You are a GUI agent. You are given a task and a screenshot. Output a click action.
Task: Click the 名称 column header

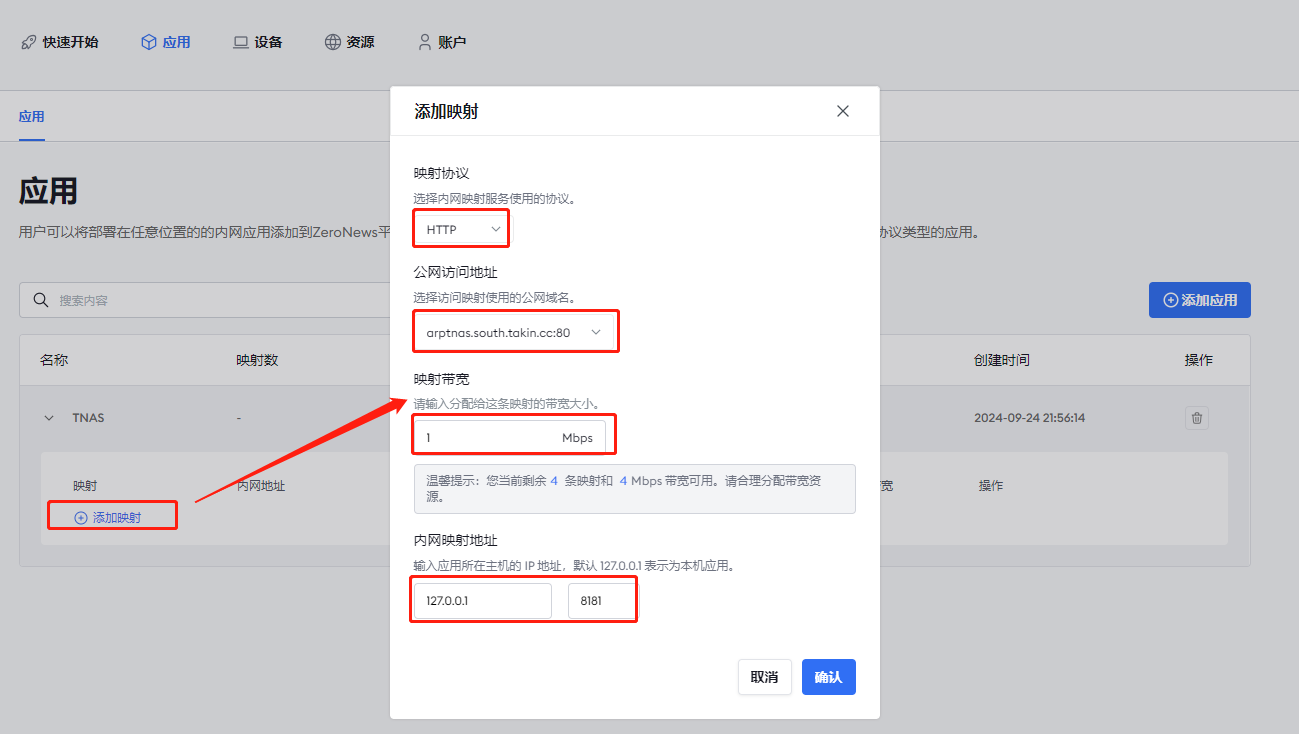point(54,360)
